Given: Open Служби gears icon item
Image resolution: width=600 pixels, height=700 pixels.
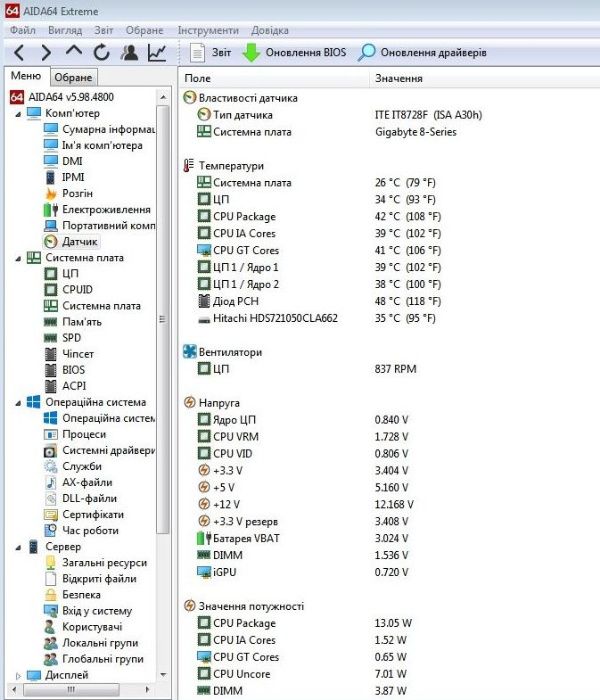Looking at the screenshot, I should pyautogui.click(x=73, y=467).
